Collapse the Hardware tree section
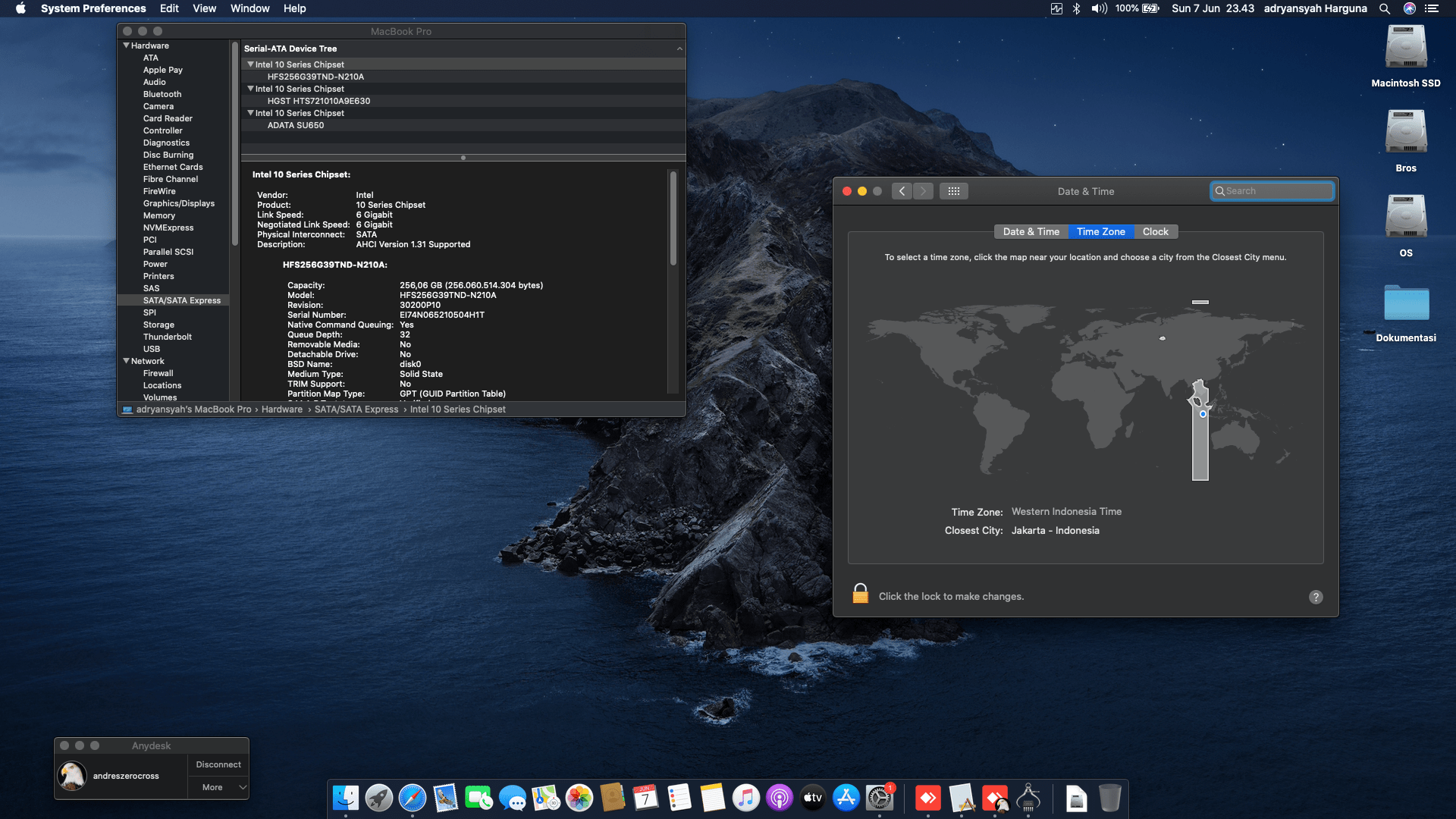 tap(126, 45)
